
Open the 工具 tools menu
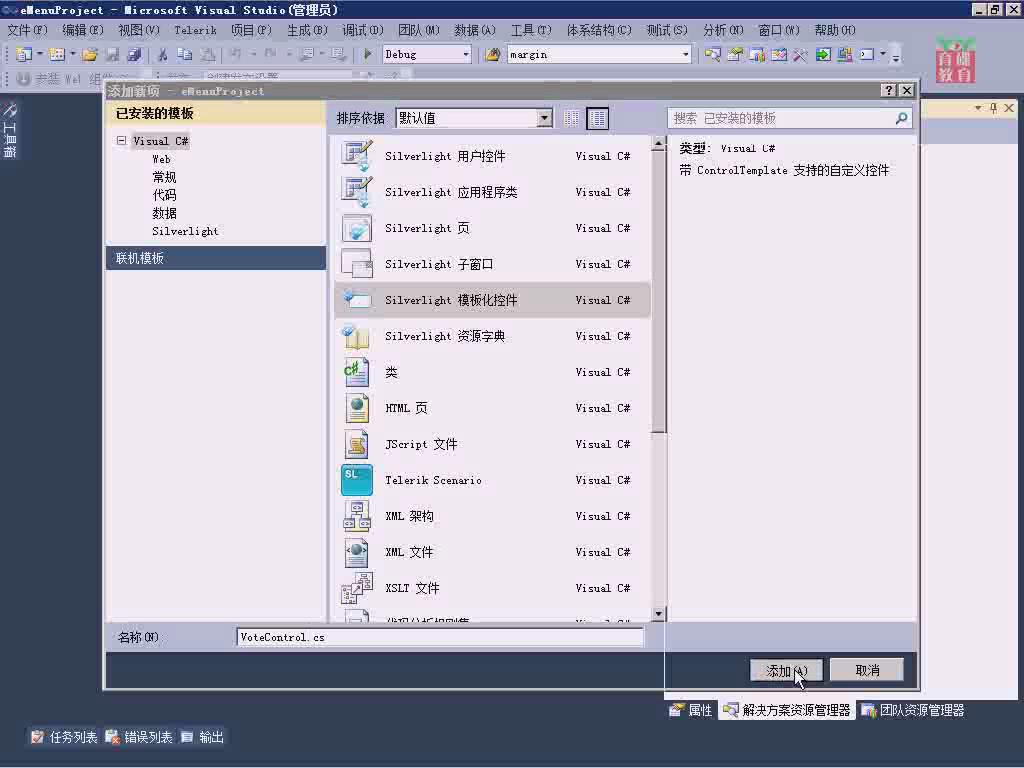530,30
